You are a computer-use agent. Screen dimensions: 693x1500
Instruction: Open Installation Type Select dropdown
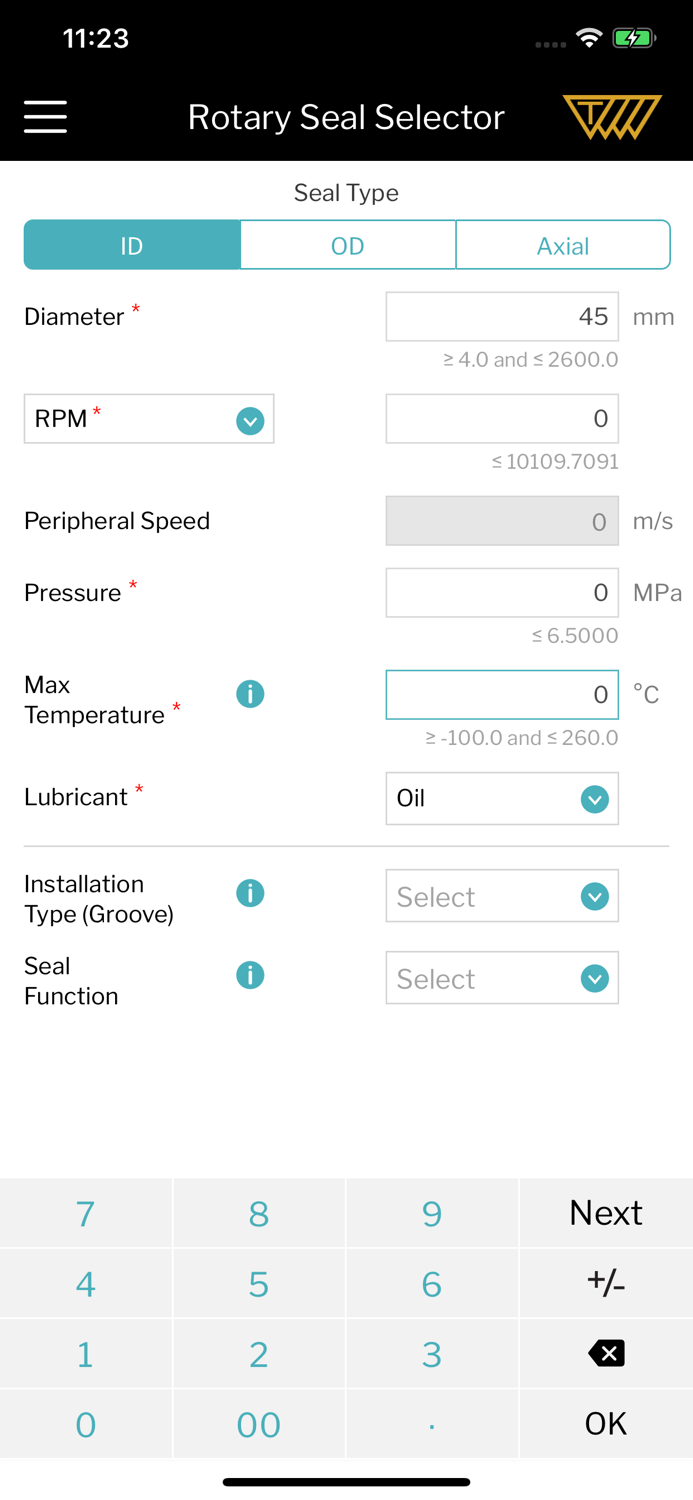pos(501,897)
